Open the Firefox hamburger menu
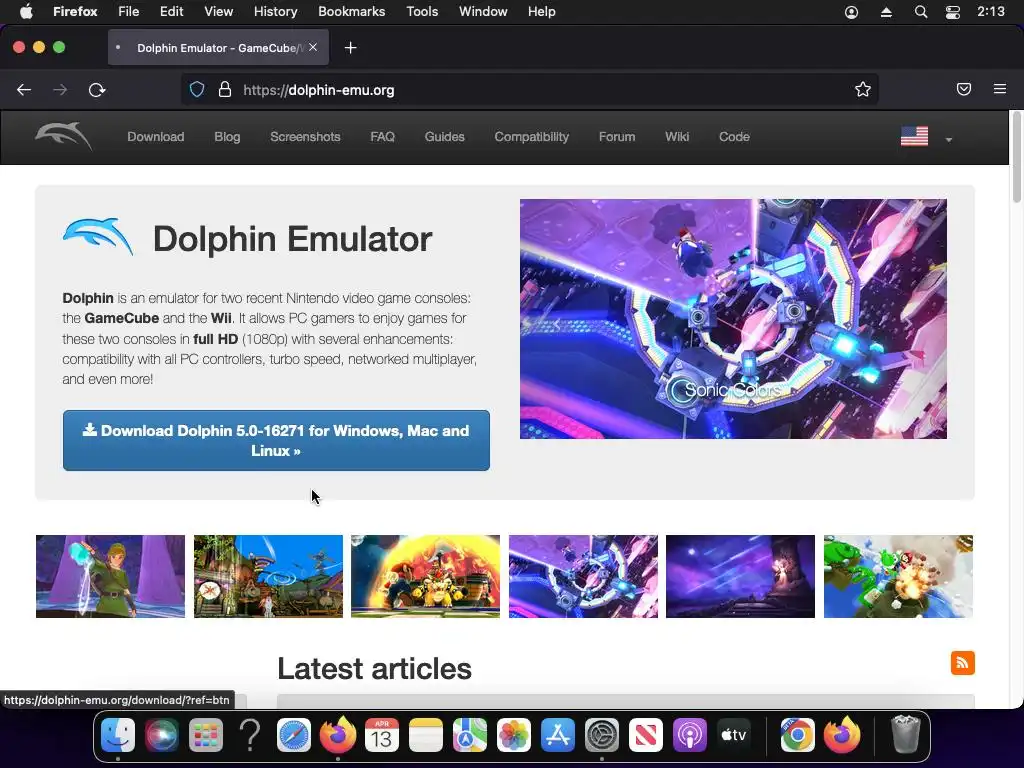The width and height of the screenshot is (1024, 768). tap(1000, 89)
